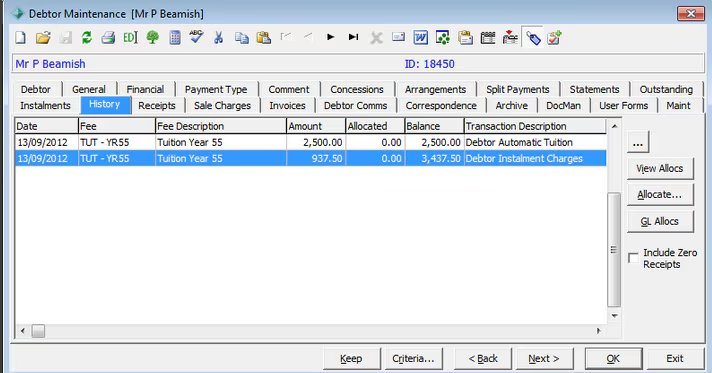712x373 pixels.
Task: Open the DocMan tab
Action: coord(564,105)
